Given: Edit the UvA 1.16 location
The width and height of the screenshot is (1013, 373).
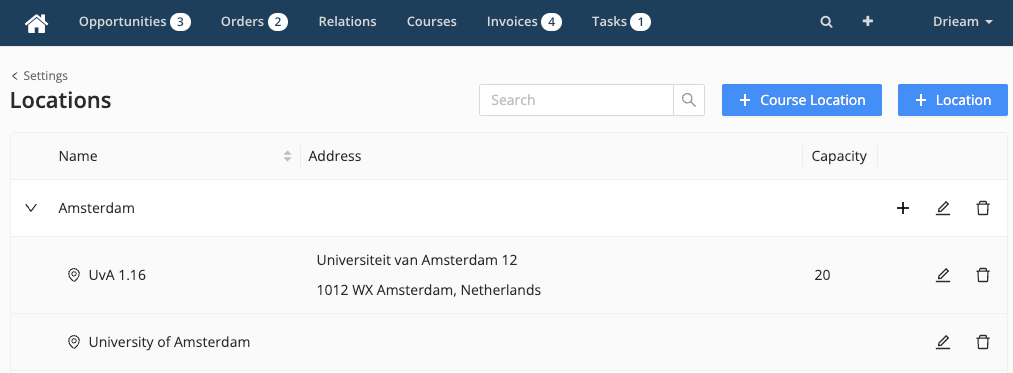Looking at the screenshot, I should tap(943, 275).
